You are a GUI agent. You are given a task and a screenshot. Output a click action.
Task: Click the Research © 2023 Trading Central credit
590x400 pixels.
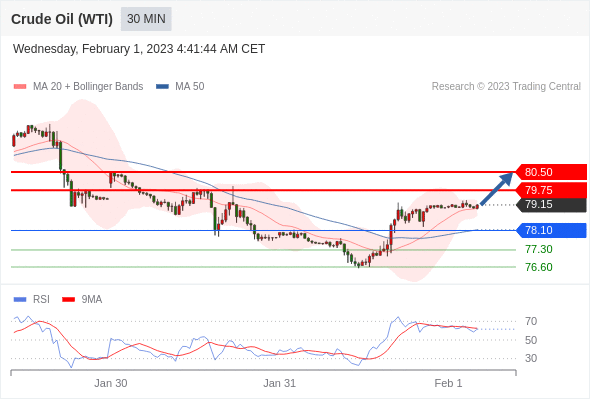pyautogui.click(x=506, y=87)
